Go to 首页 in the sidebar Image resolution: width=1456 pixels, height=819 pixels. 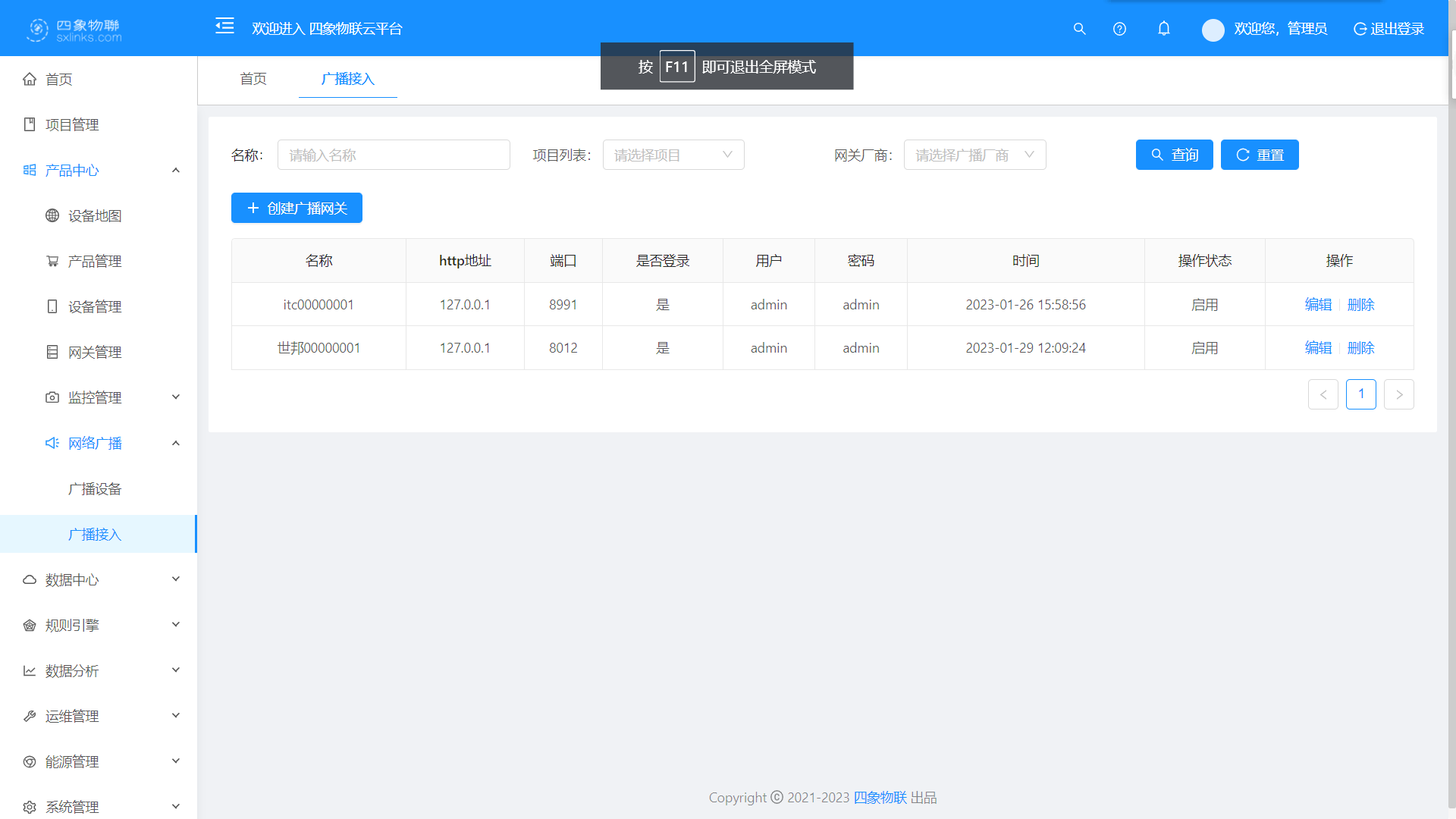pyautogui.click(x=59, y=80)
